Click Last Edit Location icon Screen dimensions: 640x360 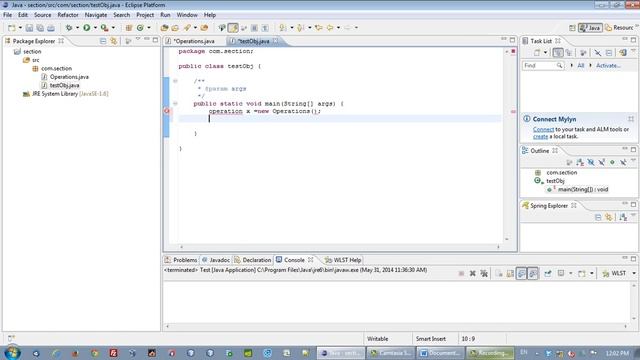point(319,28)
